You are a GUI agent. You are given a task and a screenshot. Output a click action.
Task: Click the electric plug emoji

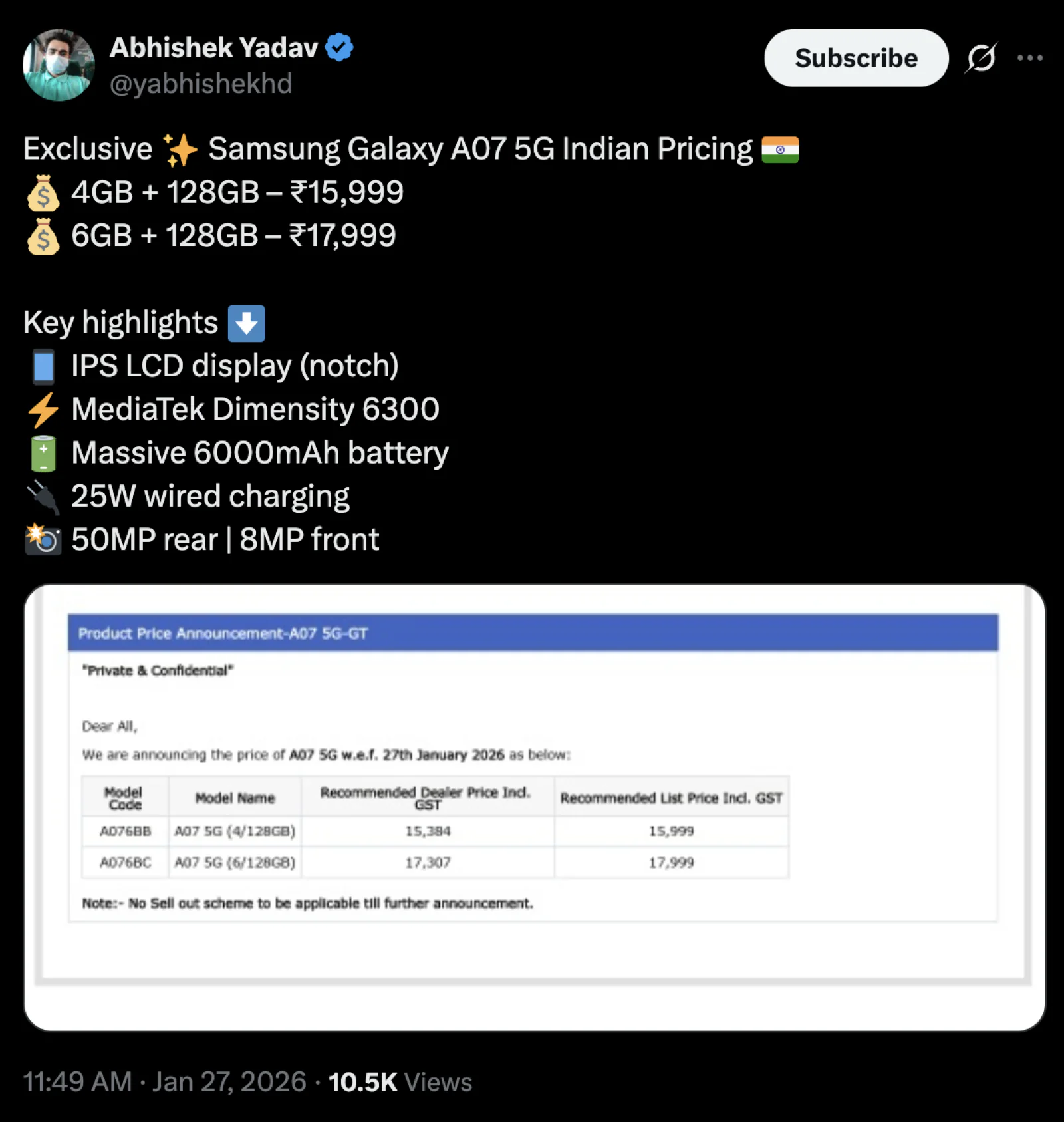[x=43, y=497]
